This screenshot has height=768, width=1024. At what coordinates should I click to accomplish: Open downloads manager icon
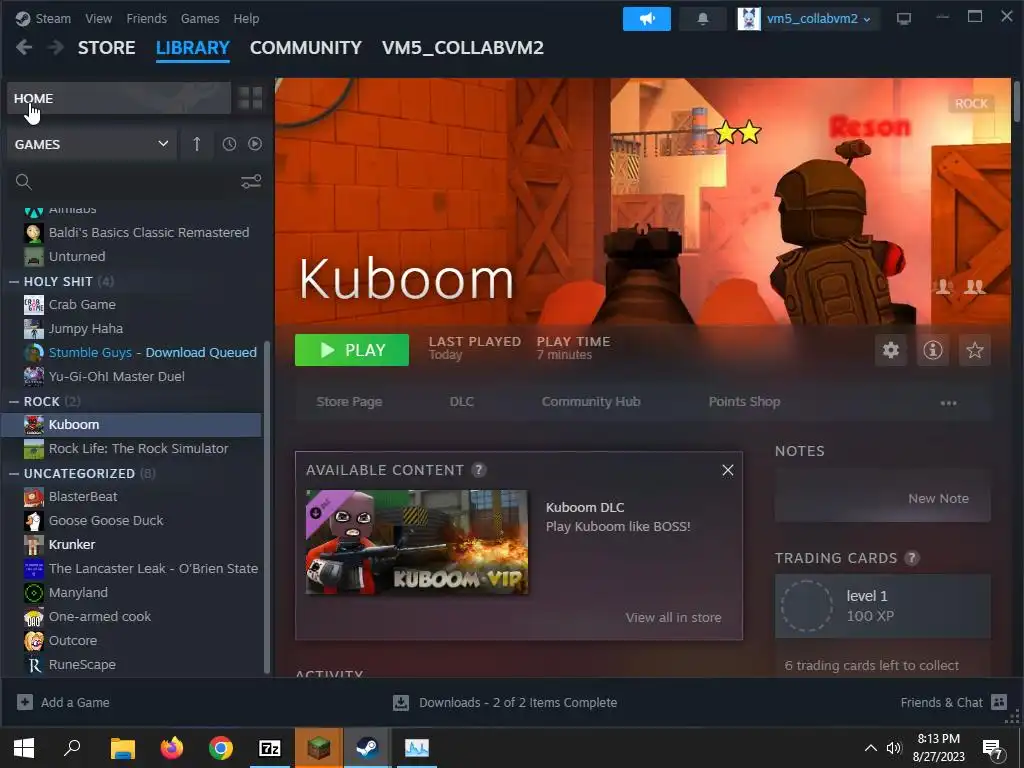click(x=401, y=703)
